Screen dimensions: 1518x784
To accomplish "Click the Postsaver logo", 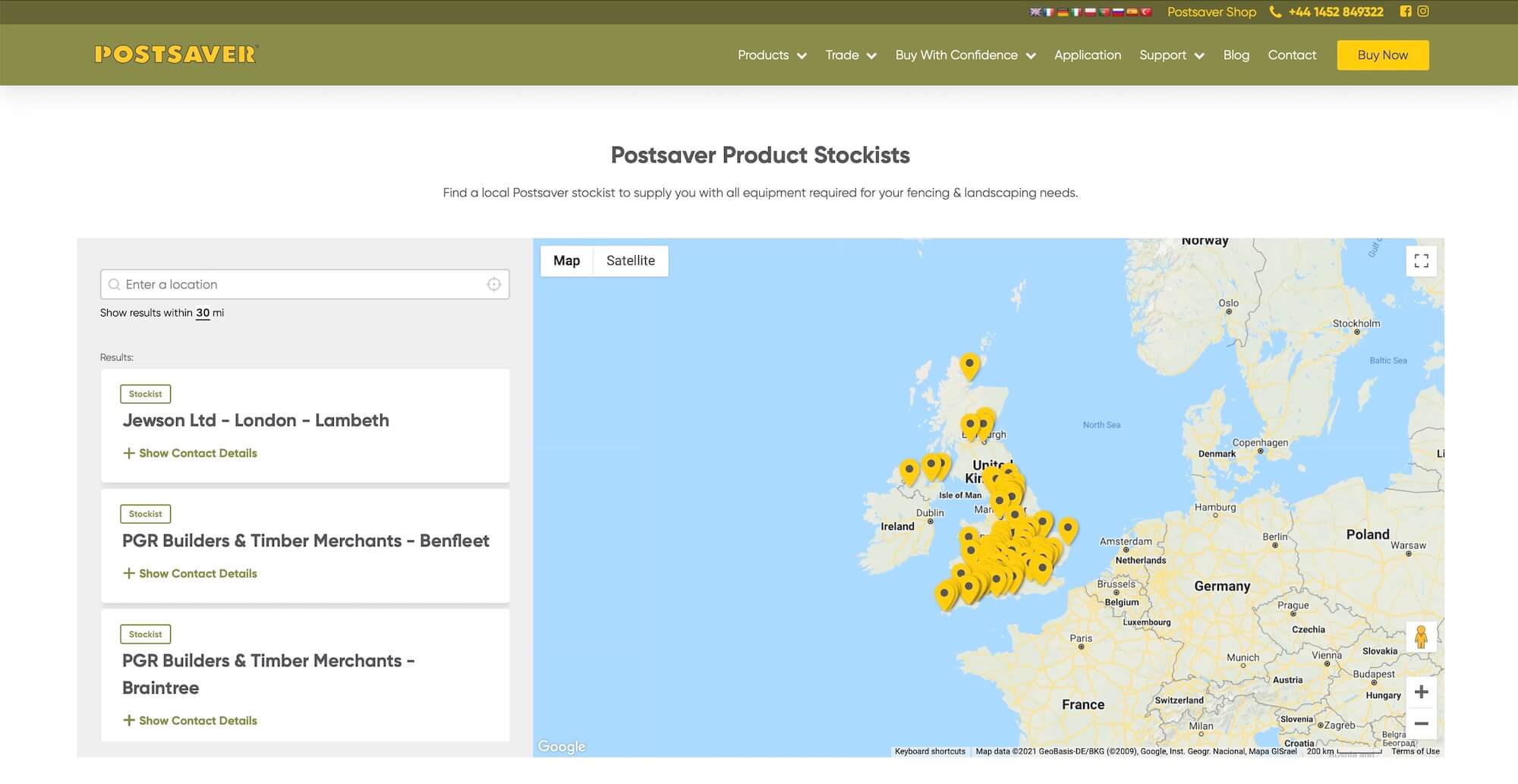I will coord(176,54).
